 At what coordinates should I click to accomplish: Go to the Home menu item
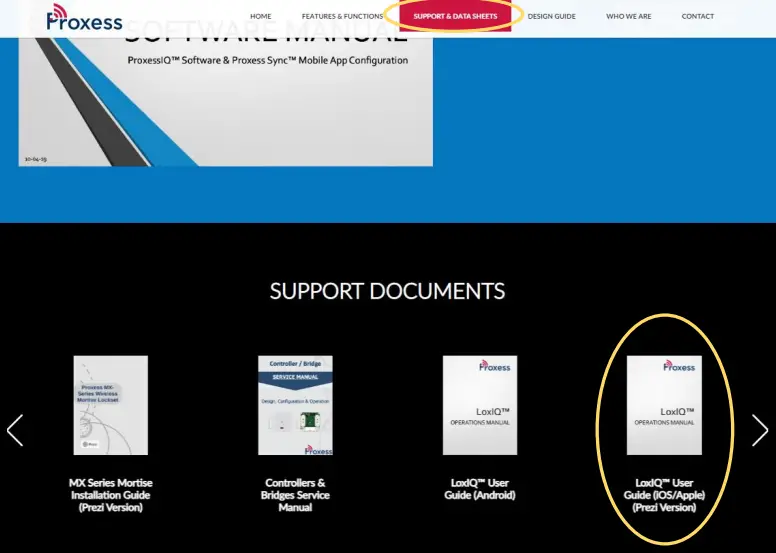click(260, 16)
